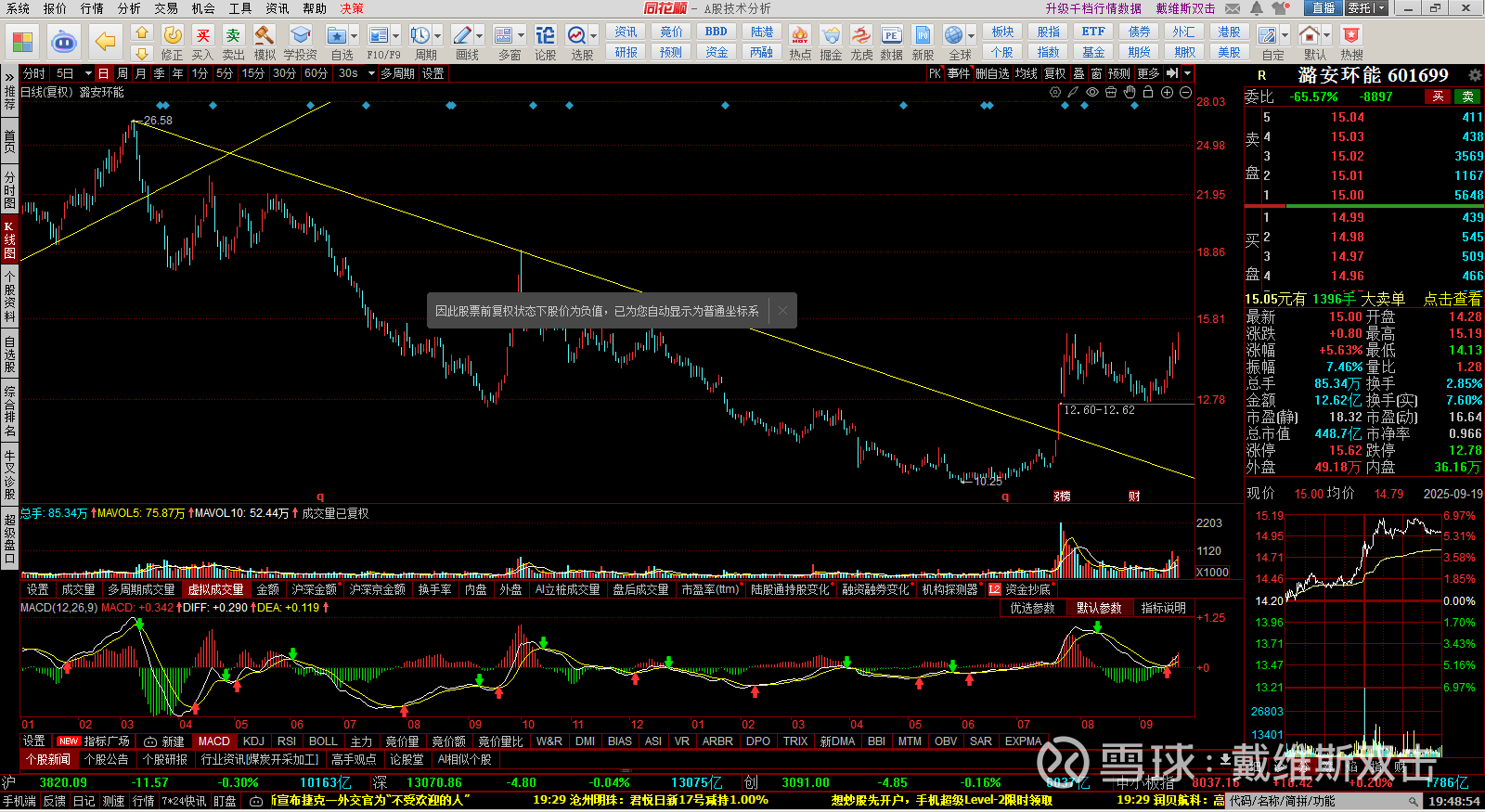The image size is (1485, 812).
Task: Click the 升级千档行情数据 link
Action: pyautogui.click(x=1093, y=8)
